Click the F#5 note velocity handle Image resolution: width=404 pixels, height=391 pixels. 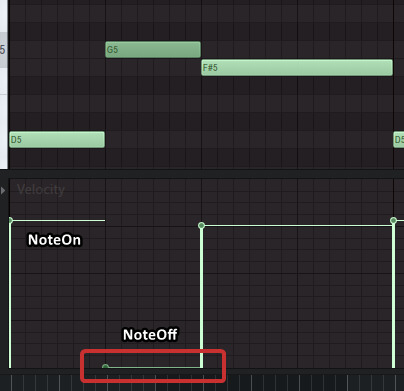pyautogui.click(x=201, y=226)
